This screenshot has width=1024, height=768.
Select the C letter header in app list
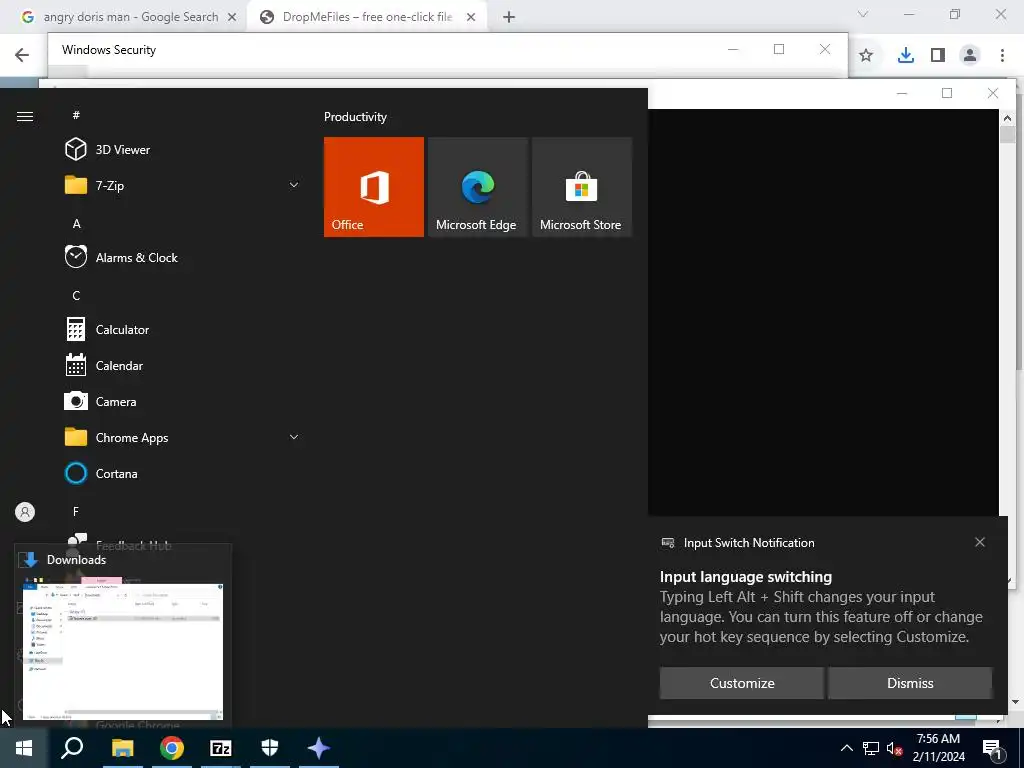click(x=76, y=296)
